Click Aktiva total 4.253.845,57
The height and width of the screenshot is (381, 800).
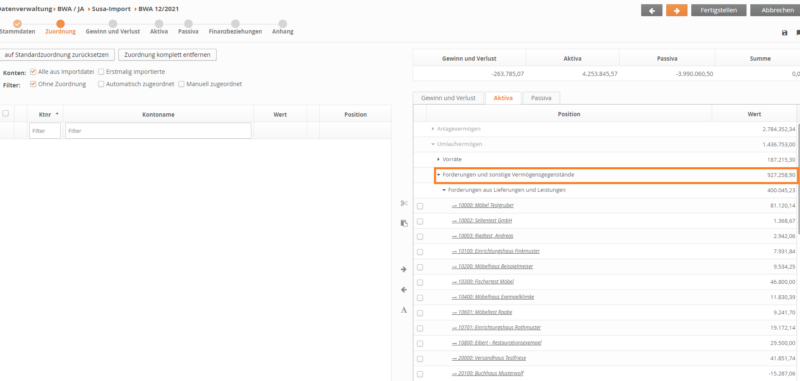click(599, 74)
